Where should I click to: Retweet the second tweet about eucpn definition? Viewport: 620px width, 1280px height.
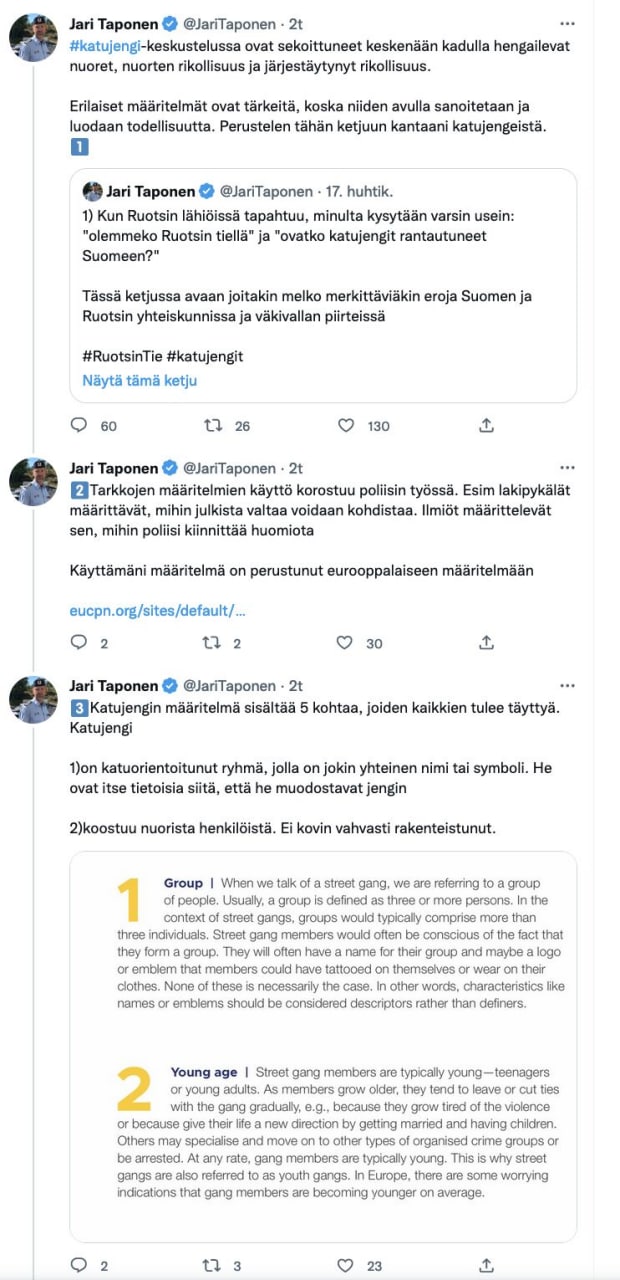click(213, 643)
